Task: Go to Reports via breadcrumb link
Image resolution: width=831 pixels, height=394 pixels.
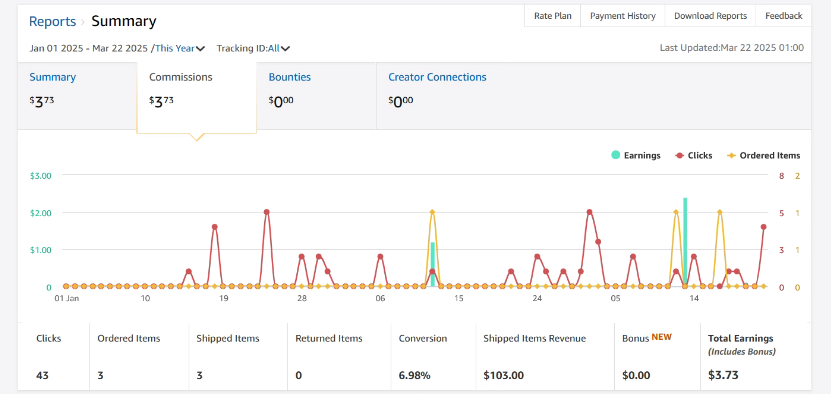Action: point(52,21)
